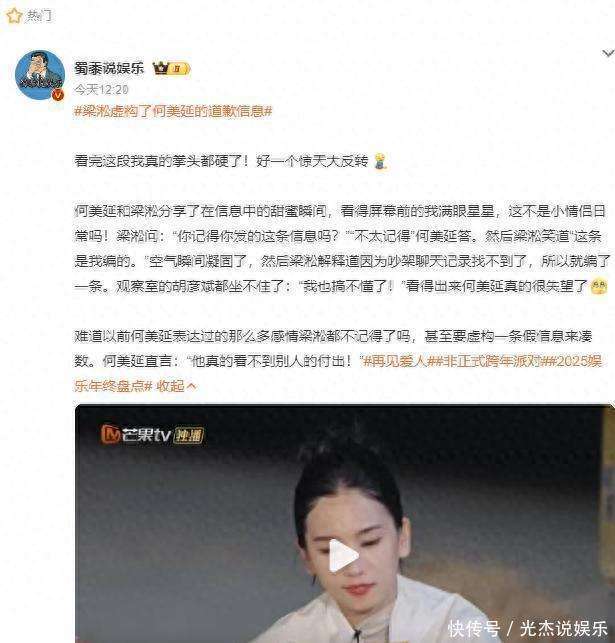Click the post timestamp 今天12:20
Image resolution: width=615 pixels, height=643 pixels.
click(x=101, y=89)
